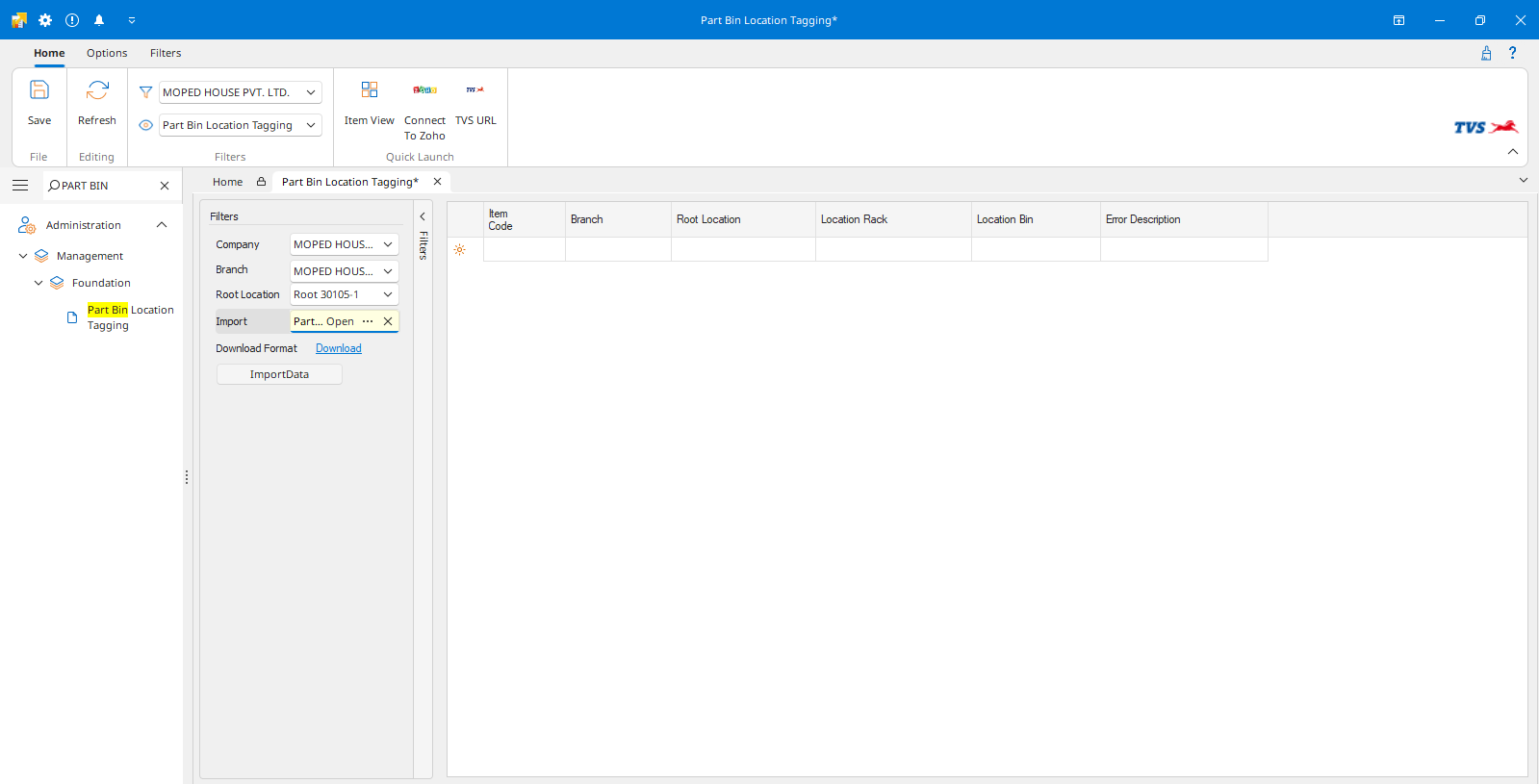This screenshot has height=784, width=1539.
Task: Click the lock icon beside the Home tab
Action: coord(261,182)
